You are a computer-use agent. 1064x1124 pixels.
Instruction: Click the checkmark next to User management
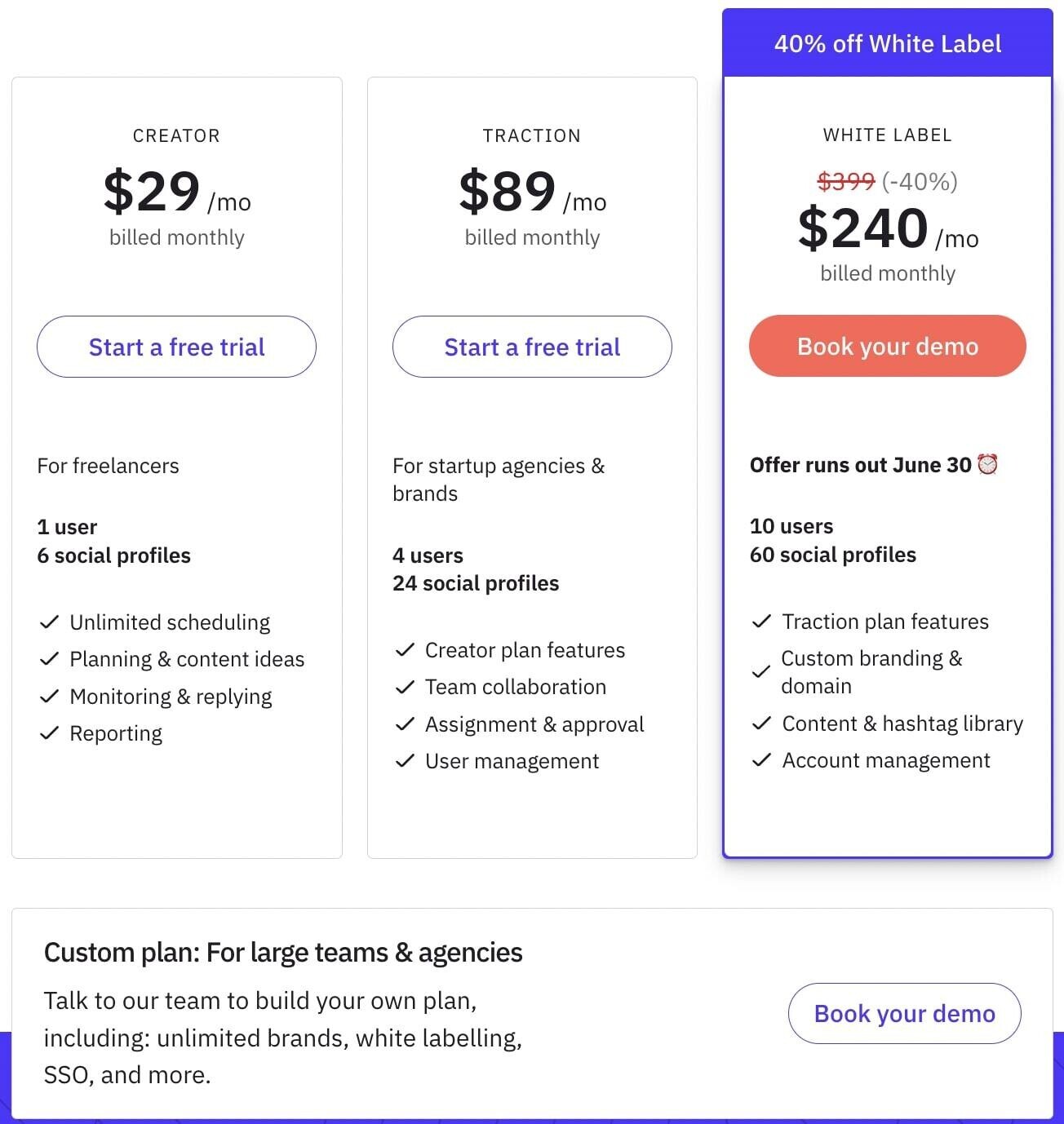click(406, 761)
